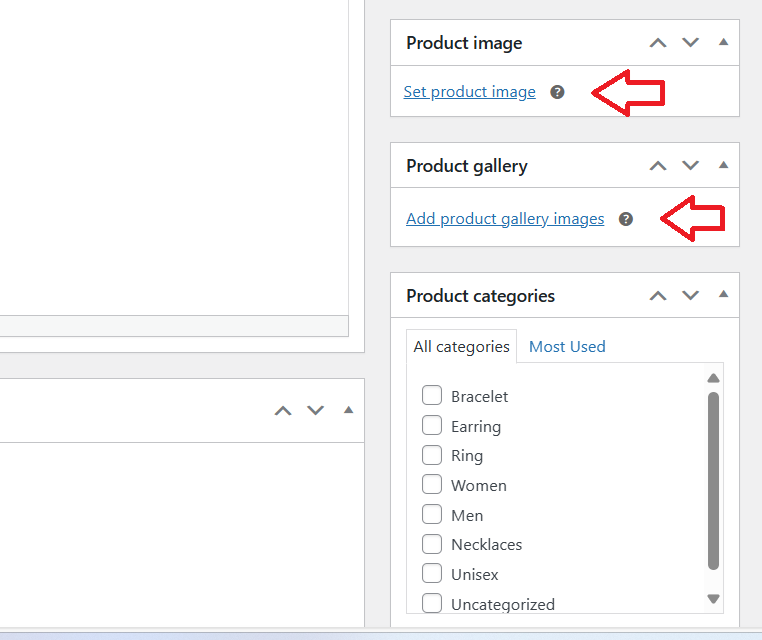Collapse the Product categories panel

[x=723, y=294]
